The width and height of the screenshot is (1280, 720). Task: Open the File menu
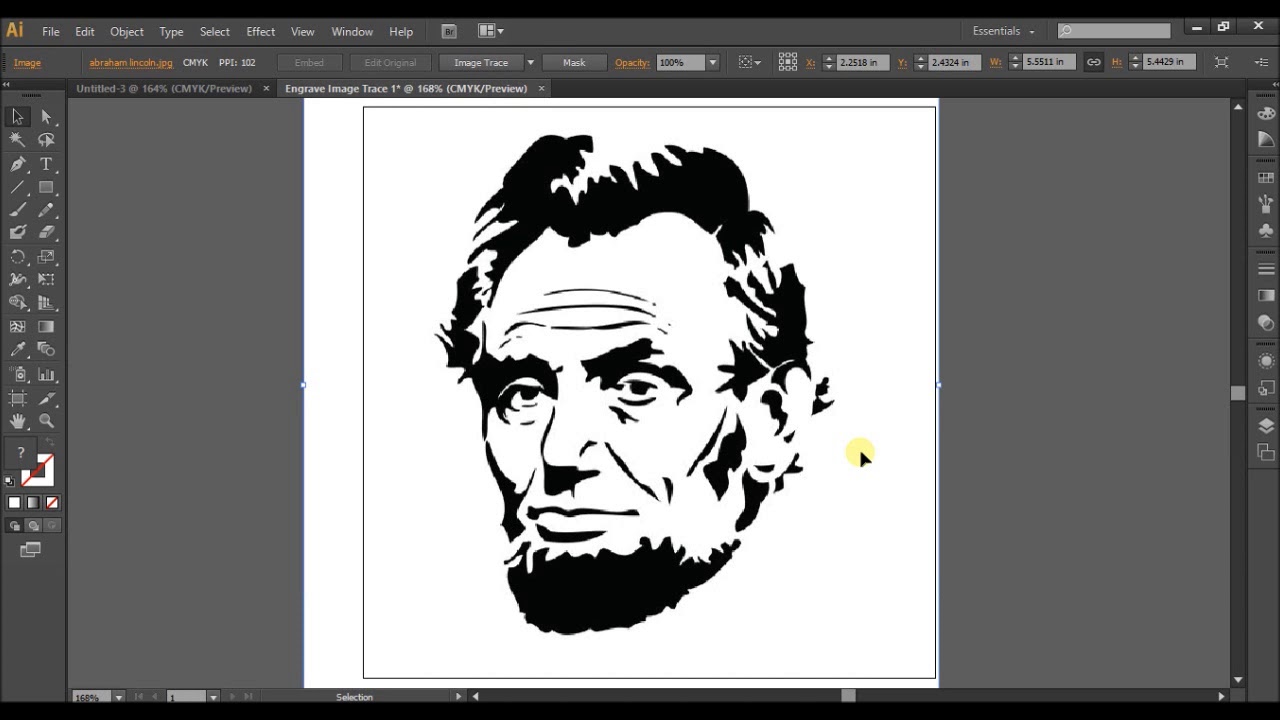click(x=50, y=31)
